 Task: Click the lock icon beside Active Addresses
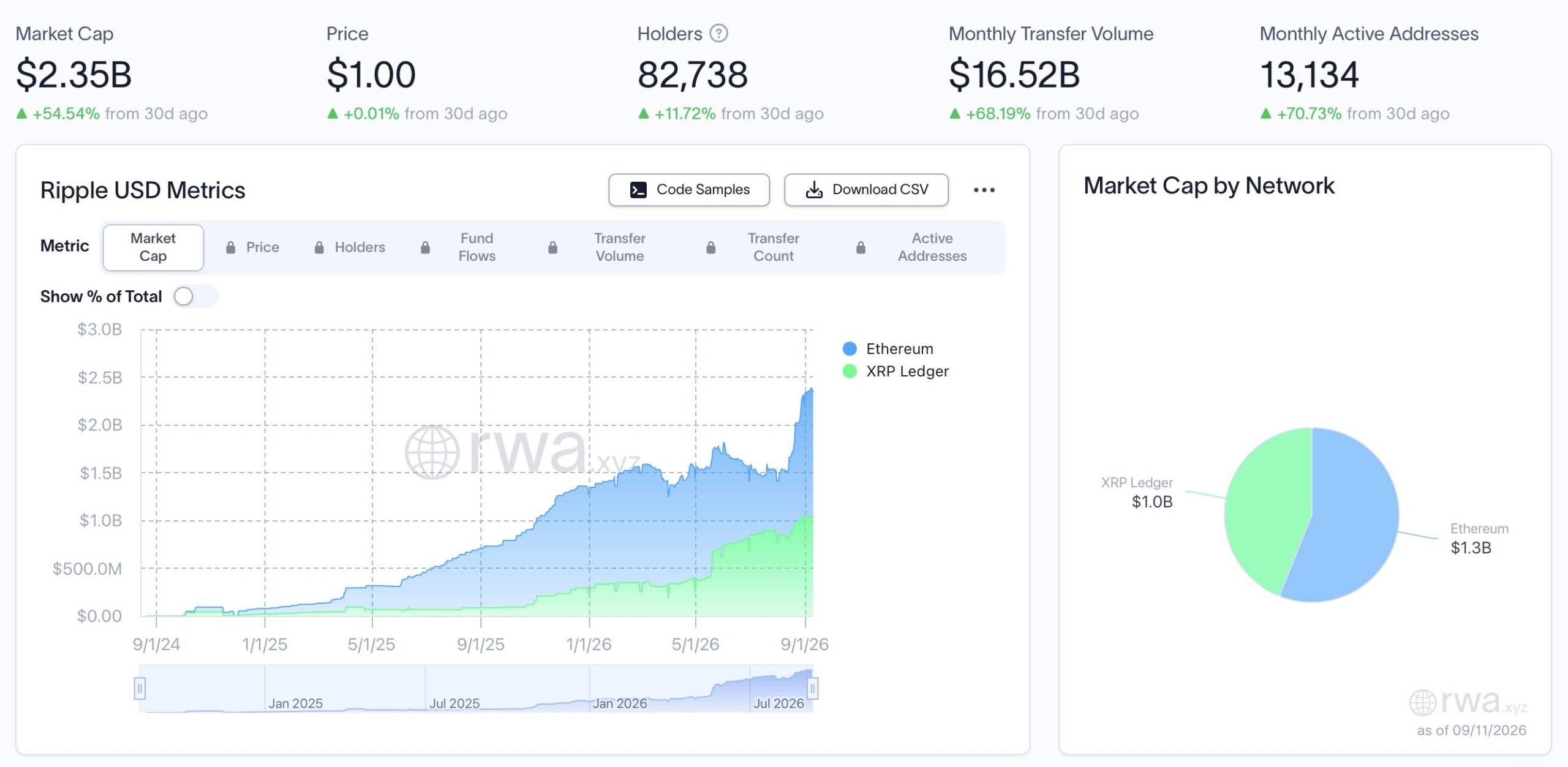861,247
